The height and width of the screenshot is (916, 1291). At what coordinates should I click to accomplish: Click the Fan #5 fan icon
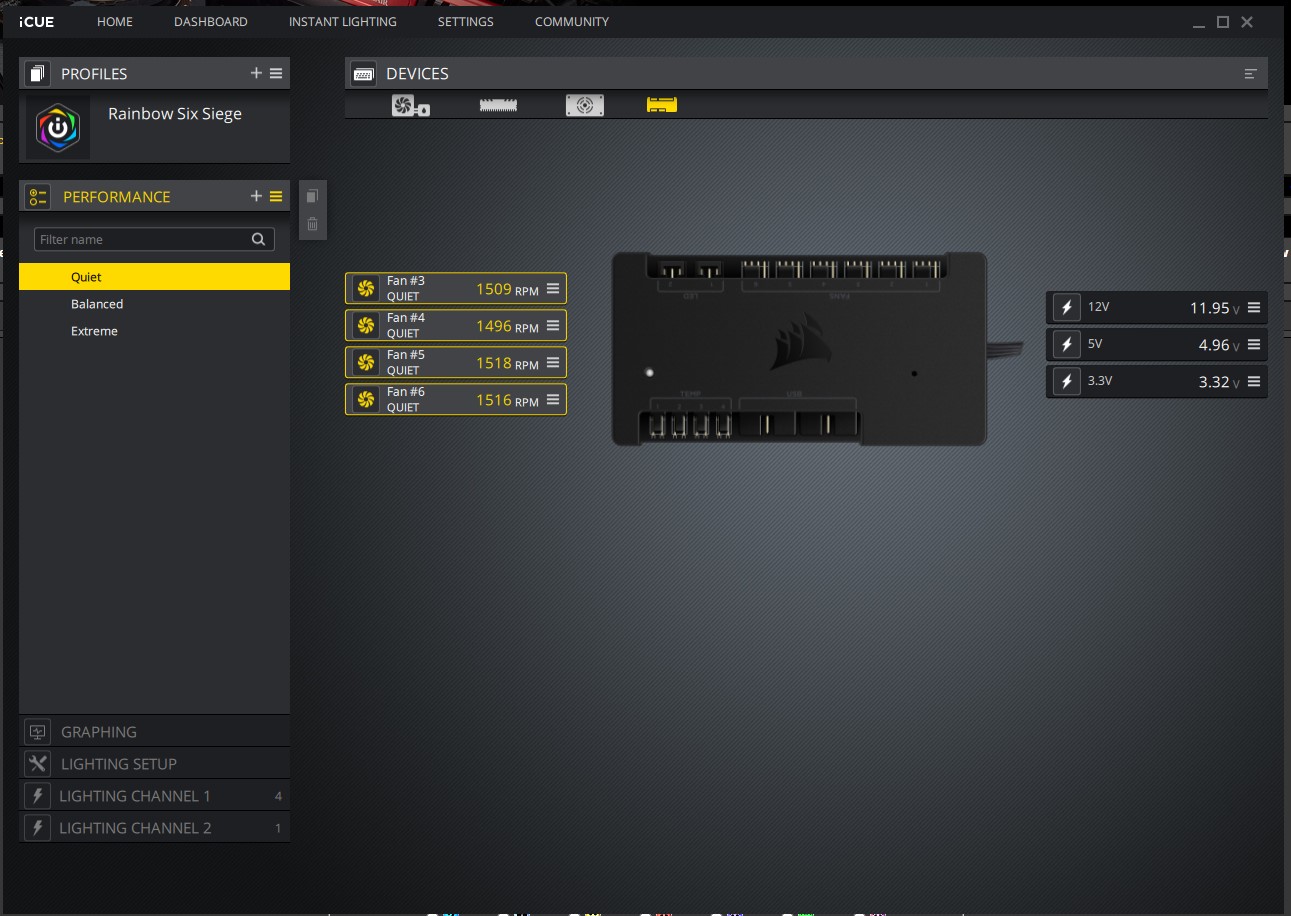point(365,363)
